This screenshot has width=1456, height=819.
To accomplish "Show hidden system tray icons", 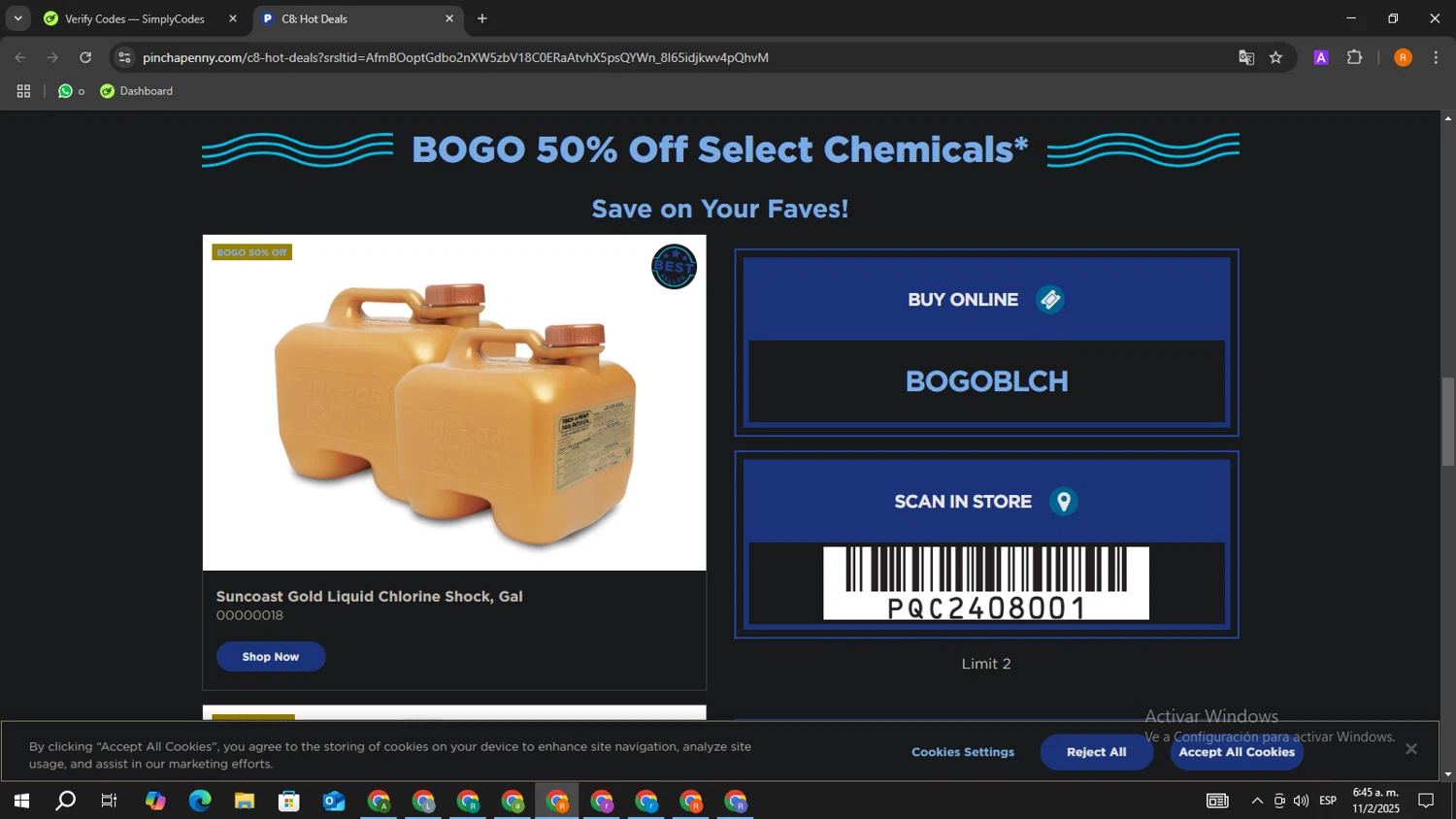I will pyautogui.click(x=1257, y=802).
